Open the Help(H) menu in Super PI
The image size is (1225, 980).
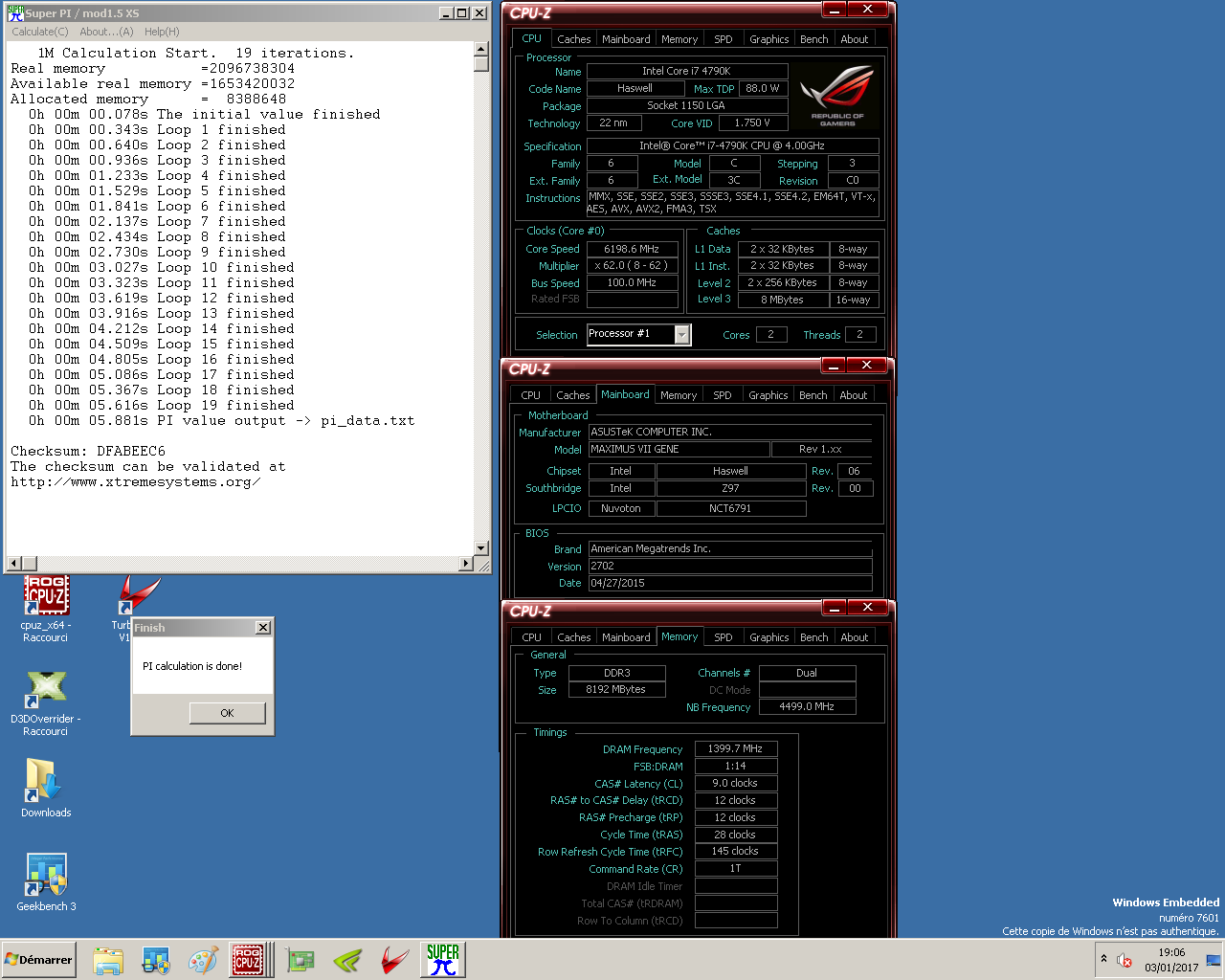[x=162, y=32]
